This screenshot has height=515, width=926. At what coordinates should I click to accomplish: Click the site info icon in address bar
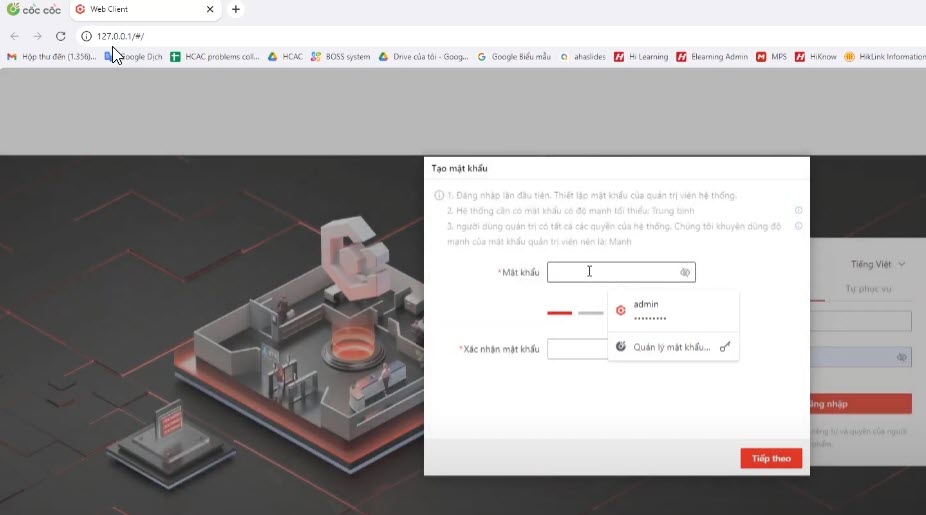(87, 36)
